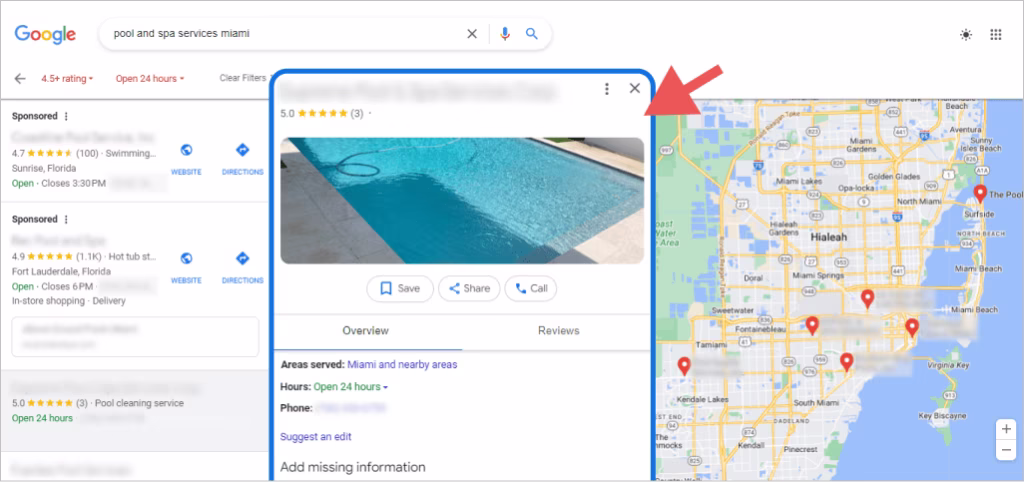Click the Google logo
The width and height of the screenshot is (1024, 482).
(x=45, y=35)
